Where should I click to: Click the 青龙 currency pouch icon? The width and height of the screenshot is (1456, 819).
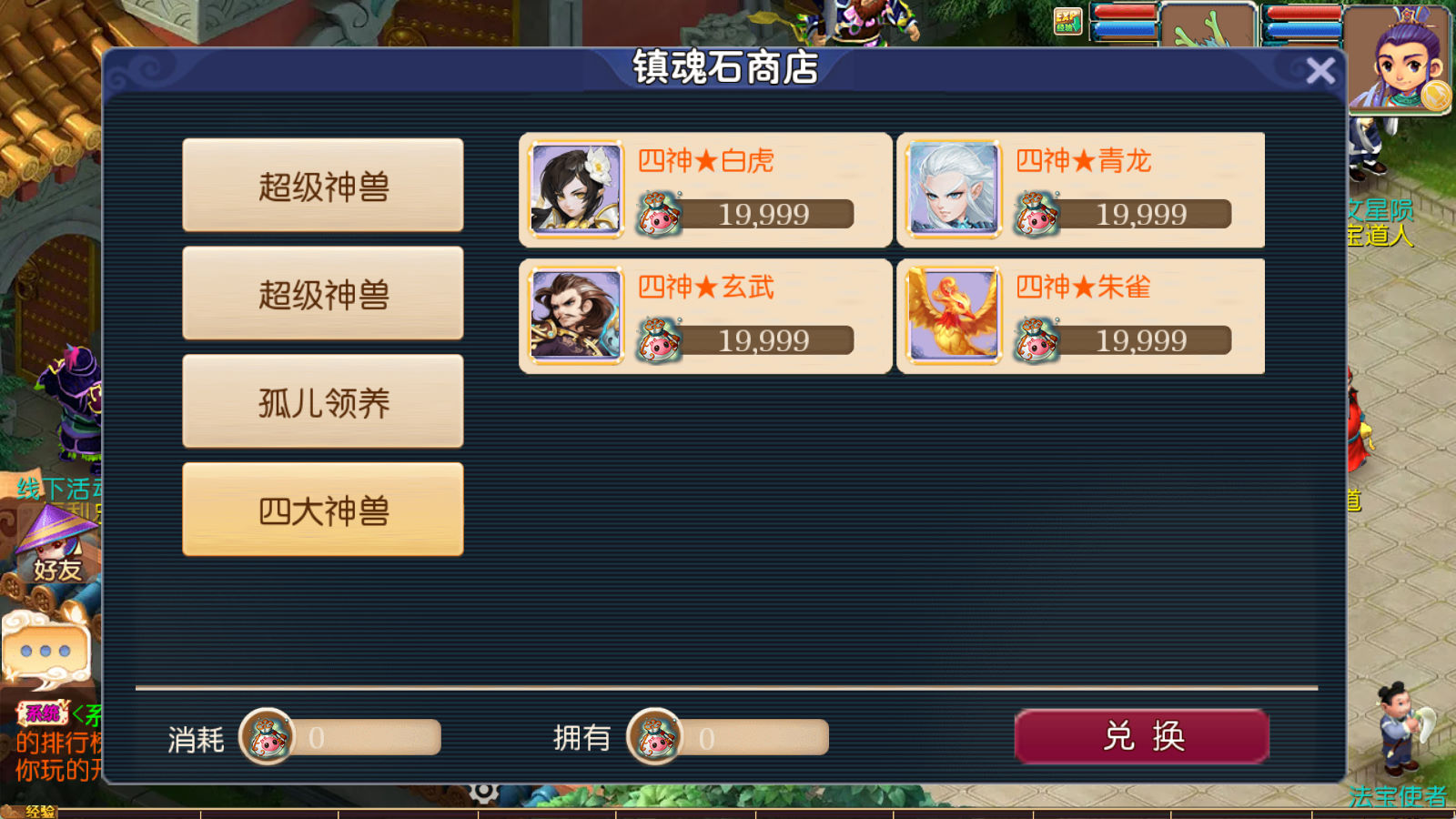[1036, 215]
